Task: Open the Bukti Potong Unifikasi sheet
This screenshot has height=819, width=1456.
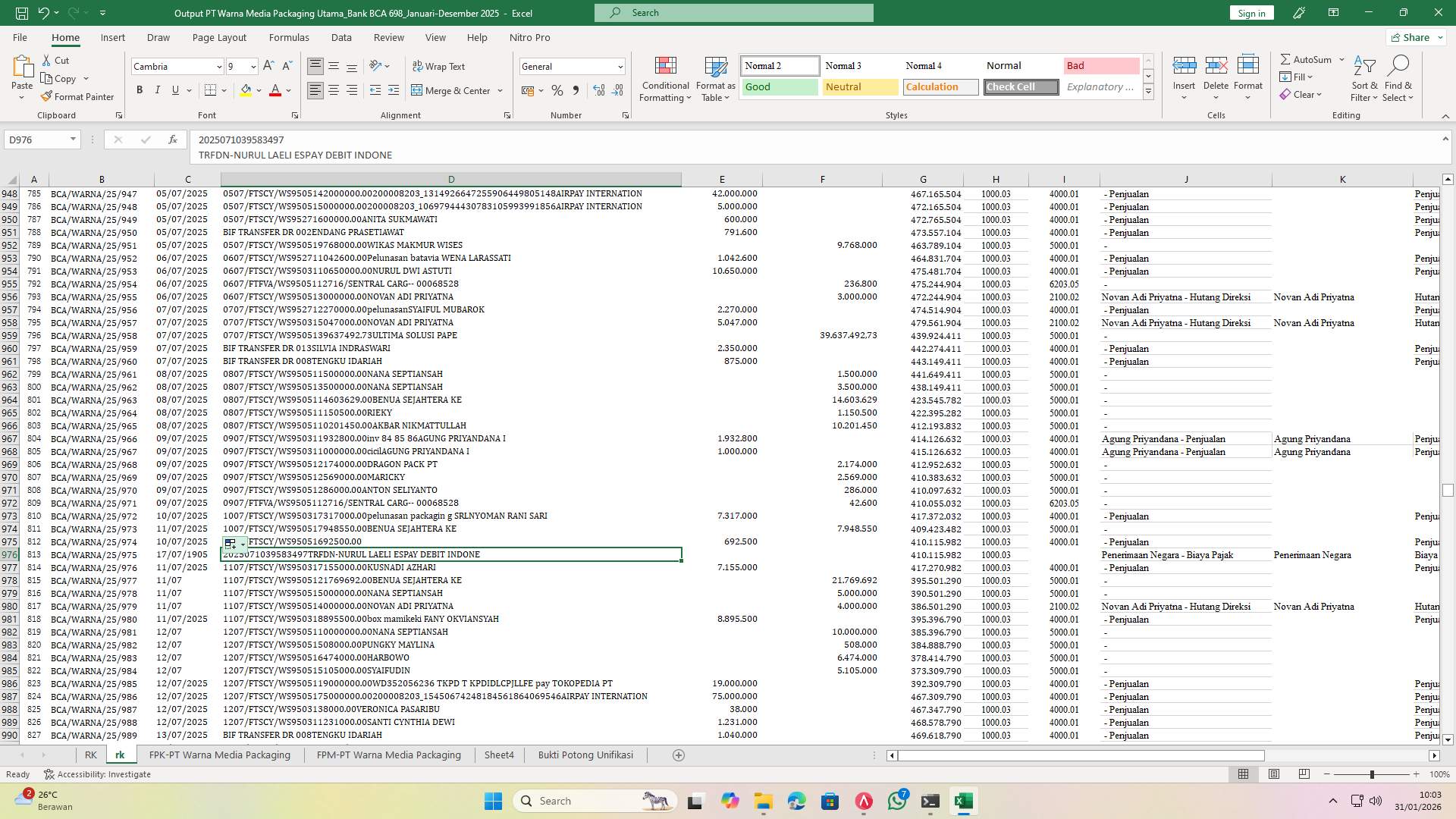Action: click(585, 755)
